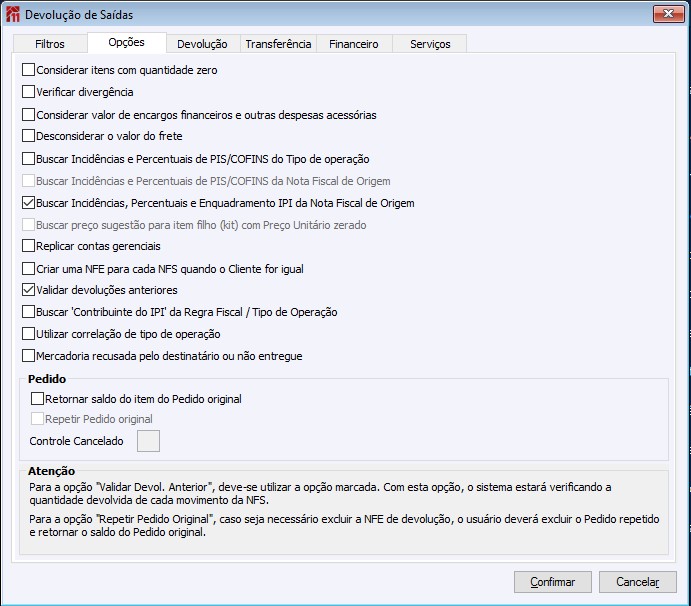This screenshot has width=691, height=606.
Task: Close the Devolução de Saídas window
Action: [x=668, y=14]
